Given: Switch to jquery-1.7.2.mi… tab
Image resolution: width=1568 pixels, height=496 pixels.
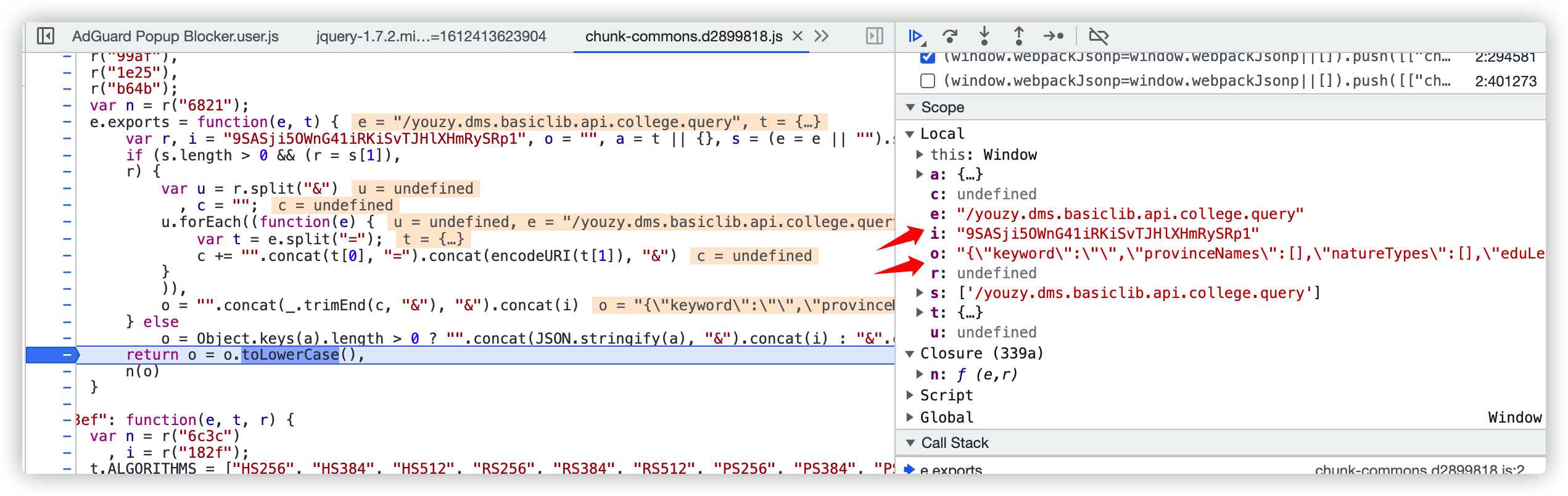Looking at the screenshot, I should (x=431, y=36).
